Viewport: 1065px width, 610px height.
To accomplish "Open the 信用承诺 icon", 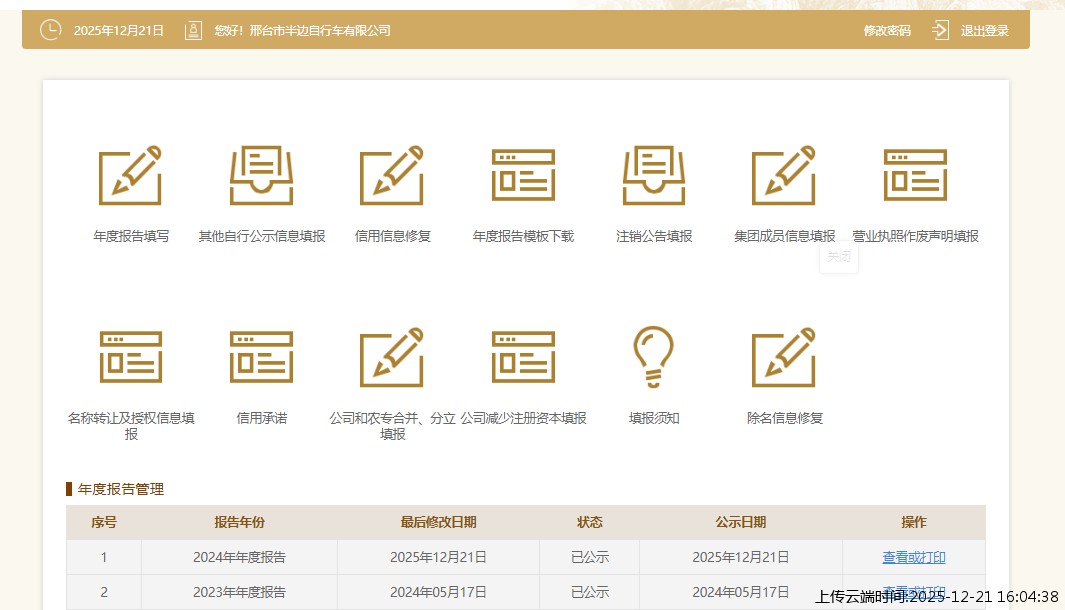I will (x=261, y=358).
